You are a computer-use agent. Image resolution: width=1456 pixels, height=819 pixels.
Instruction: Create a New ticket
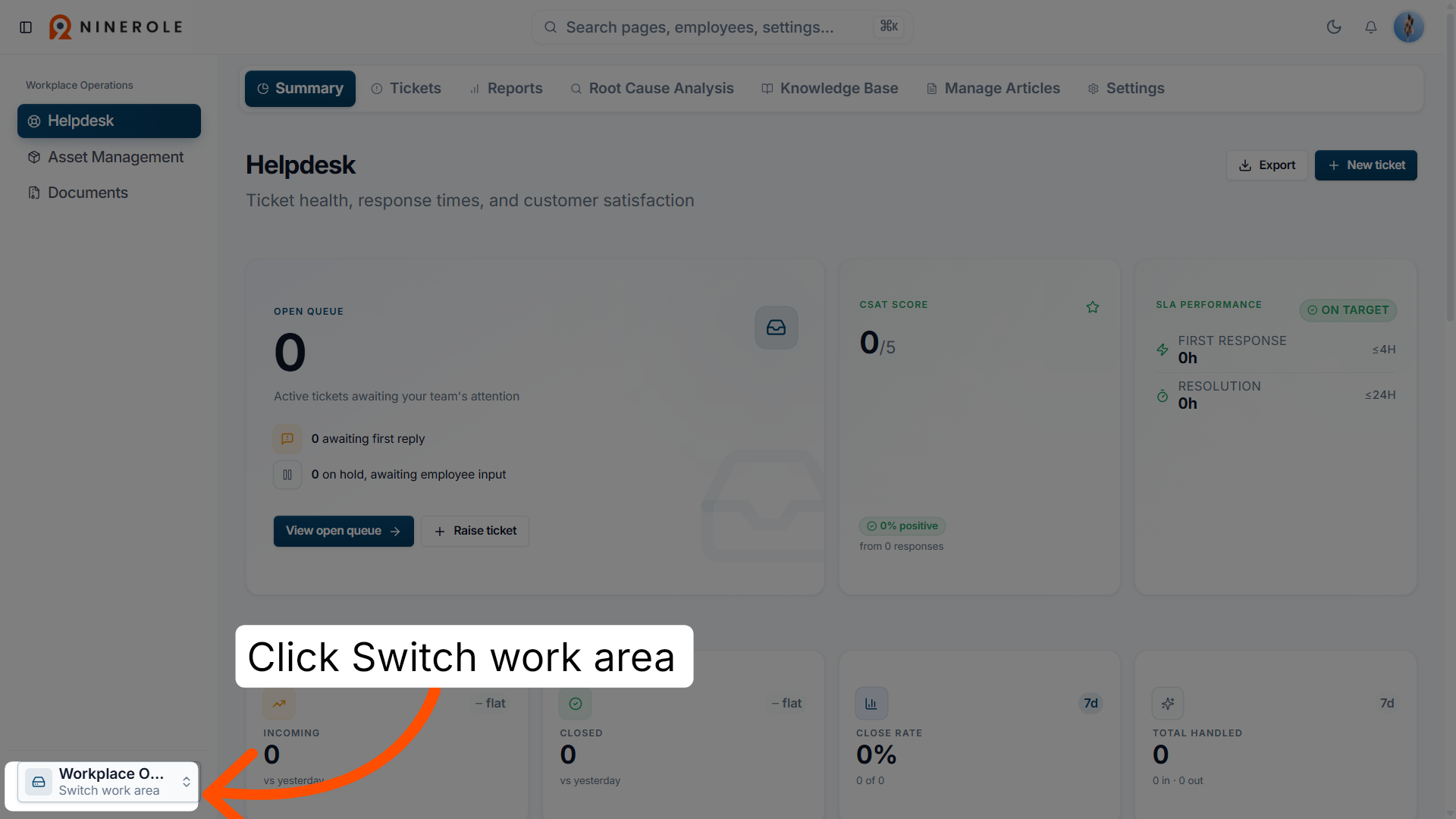[1366, 165]
